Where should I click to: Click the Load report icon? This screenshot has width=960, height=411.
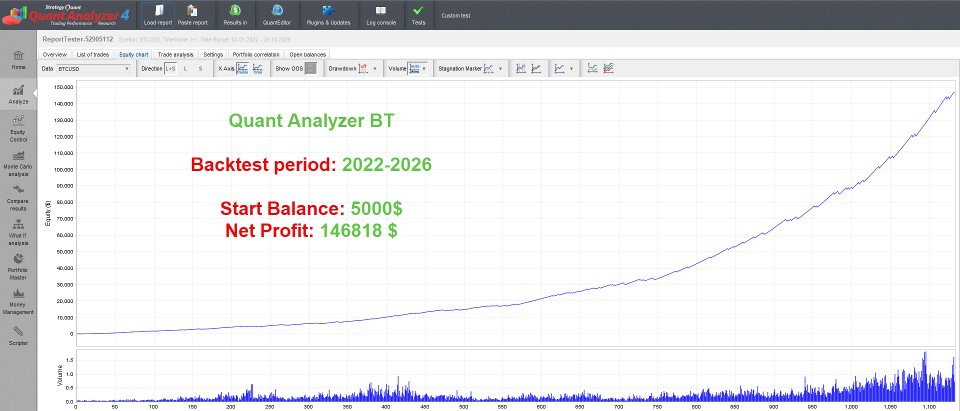(x=157, y=10)
